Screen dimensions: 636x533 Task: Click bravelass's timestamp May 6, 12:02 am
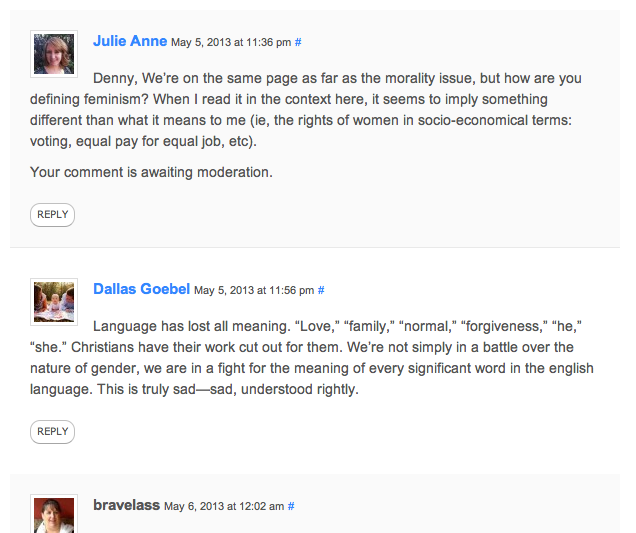224,507
